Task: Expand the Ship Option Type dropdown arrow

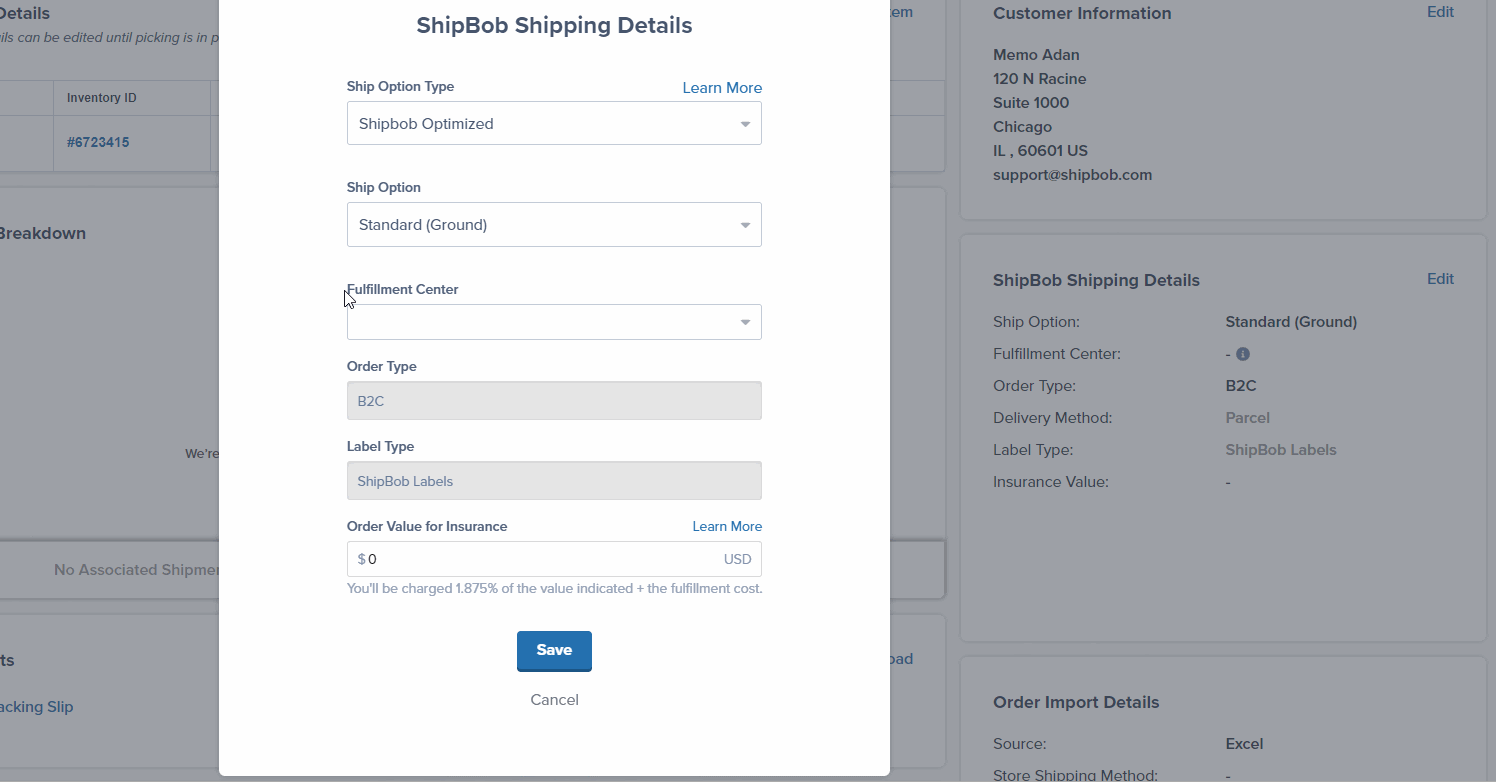Action: pos(744,123)
